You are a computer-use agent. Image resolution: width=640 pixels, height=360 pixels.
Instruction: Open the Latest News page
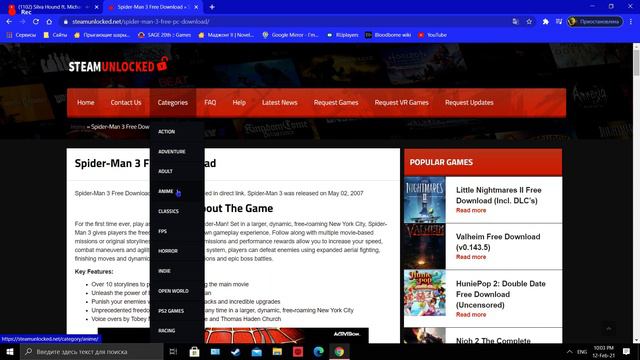click(280, 102)
